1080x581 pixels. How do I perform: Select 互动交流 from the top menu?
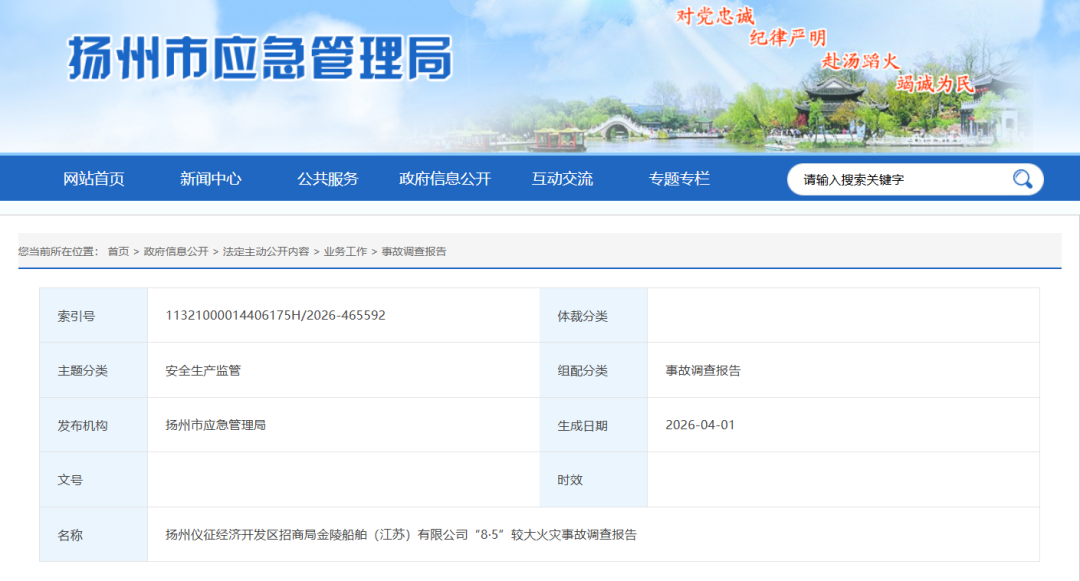565,178
